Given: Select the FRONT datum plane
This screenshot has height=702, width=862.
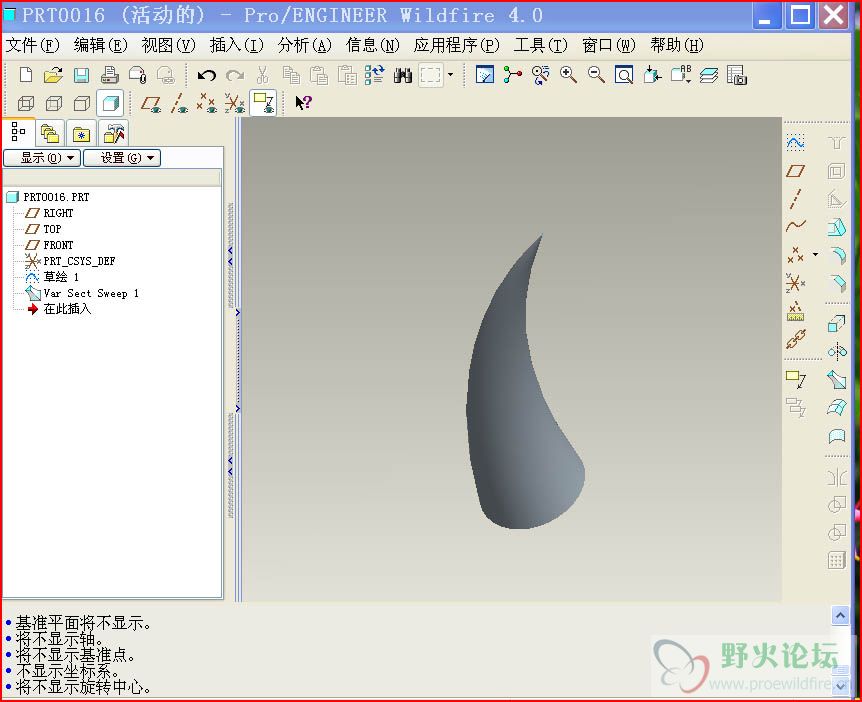Looking at the screenshot, I should 58,245.
